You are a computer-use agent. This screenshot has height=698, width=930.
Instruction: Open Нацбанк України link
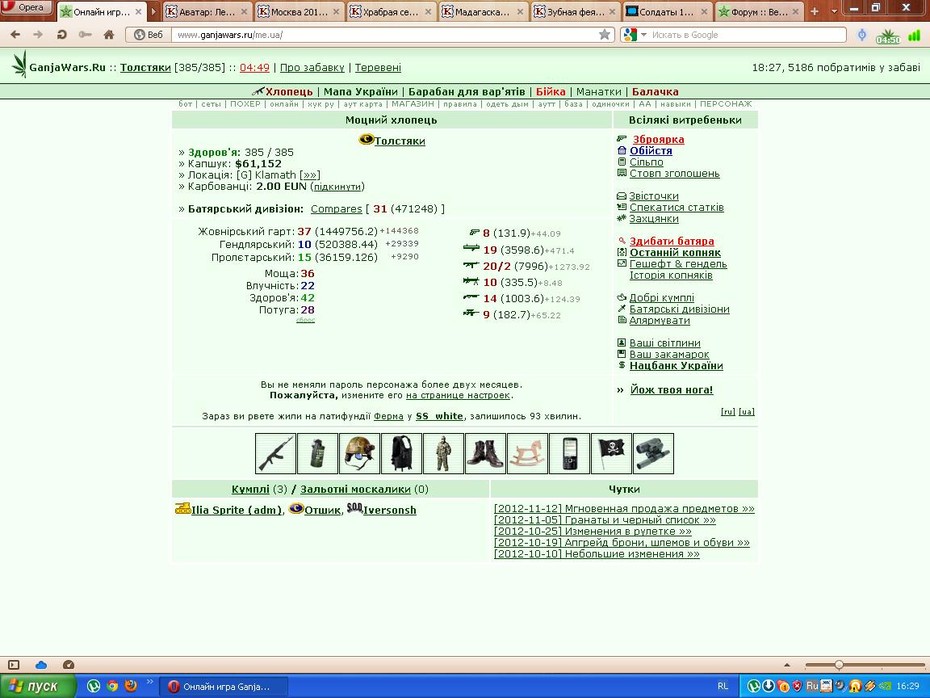[676, 366]
